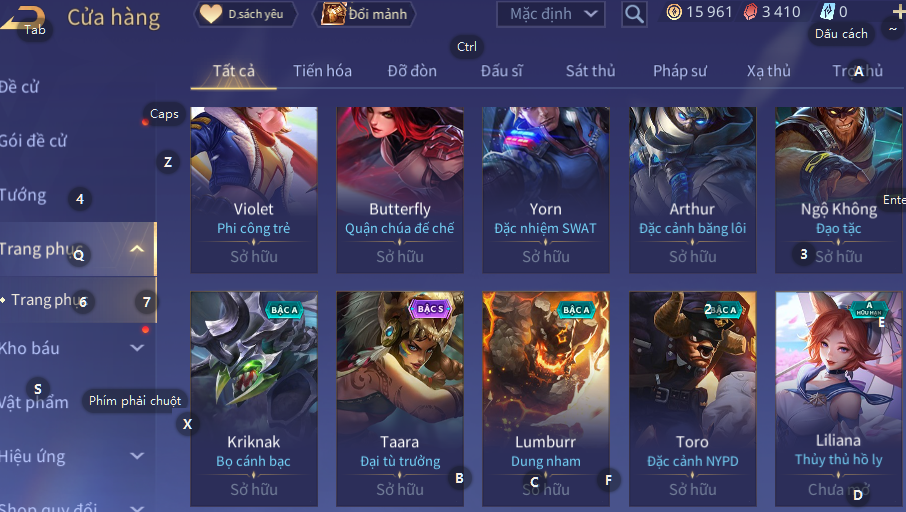Select the Violet Phi công trẻ skin card

pyautogui.click(x=254, y=190)
